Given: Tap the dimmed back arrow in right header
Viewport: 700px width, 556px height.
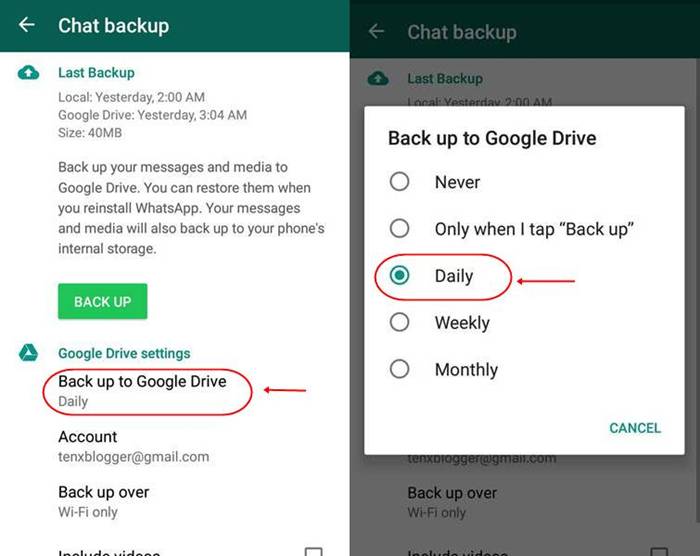Looking at the screenshot, I should pos(376,31).
